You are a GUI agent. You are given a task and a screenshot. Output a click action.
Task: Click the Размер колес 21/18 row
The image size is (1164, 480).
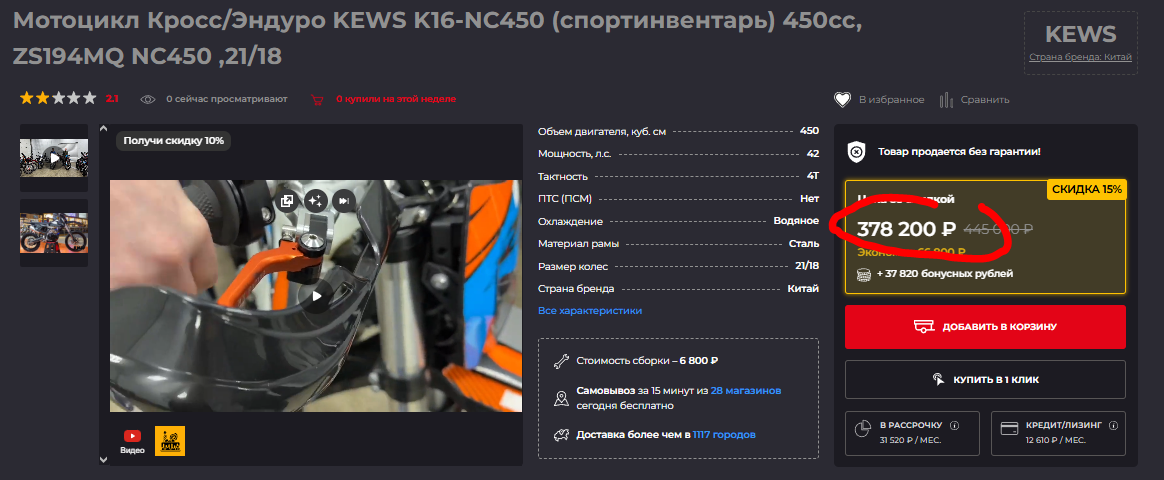[x=679, y=266]
